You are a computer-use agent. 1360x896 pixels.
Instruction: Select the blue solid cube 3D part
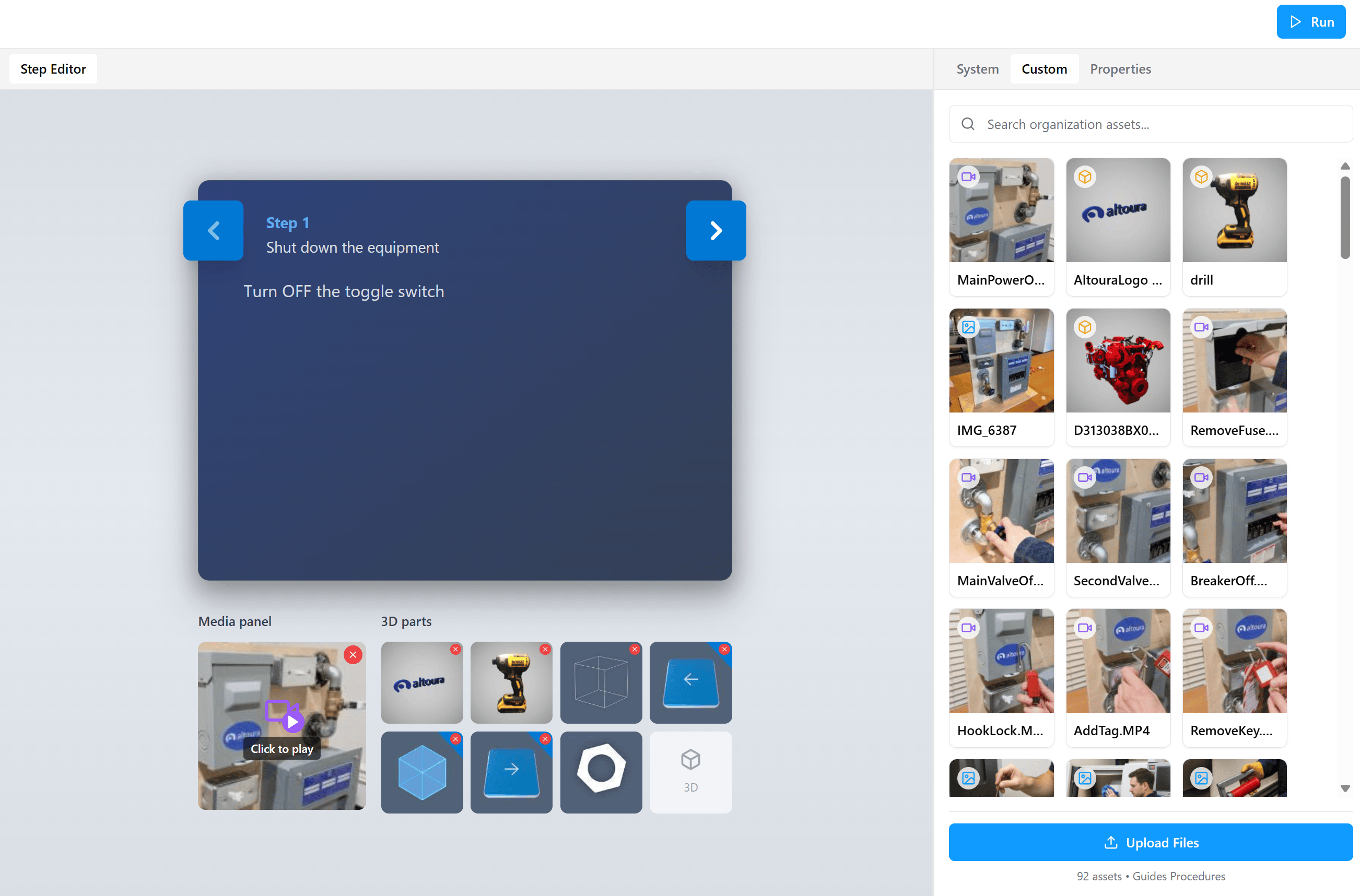pyautogui.click(x=421, y=772)
